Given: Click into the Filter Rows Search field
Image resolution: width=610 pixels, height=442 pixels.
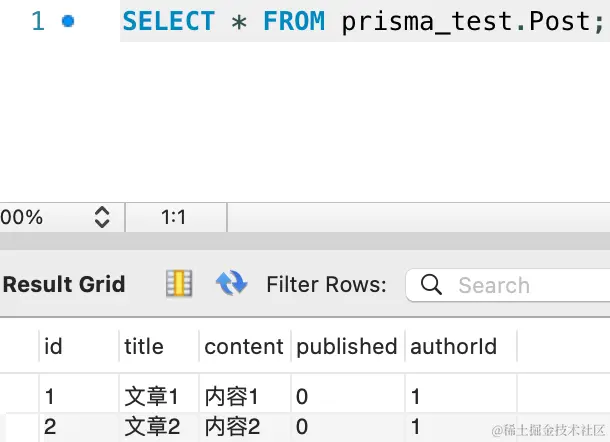Looking at the screenshot, I should (508, 285).
